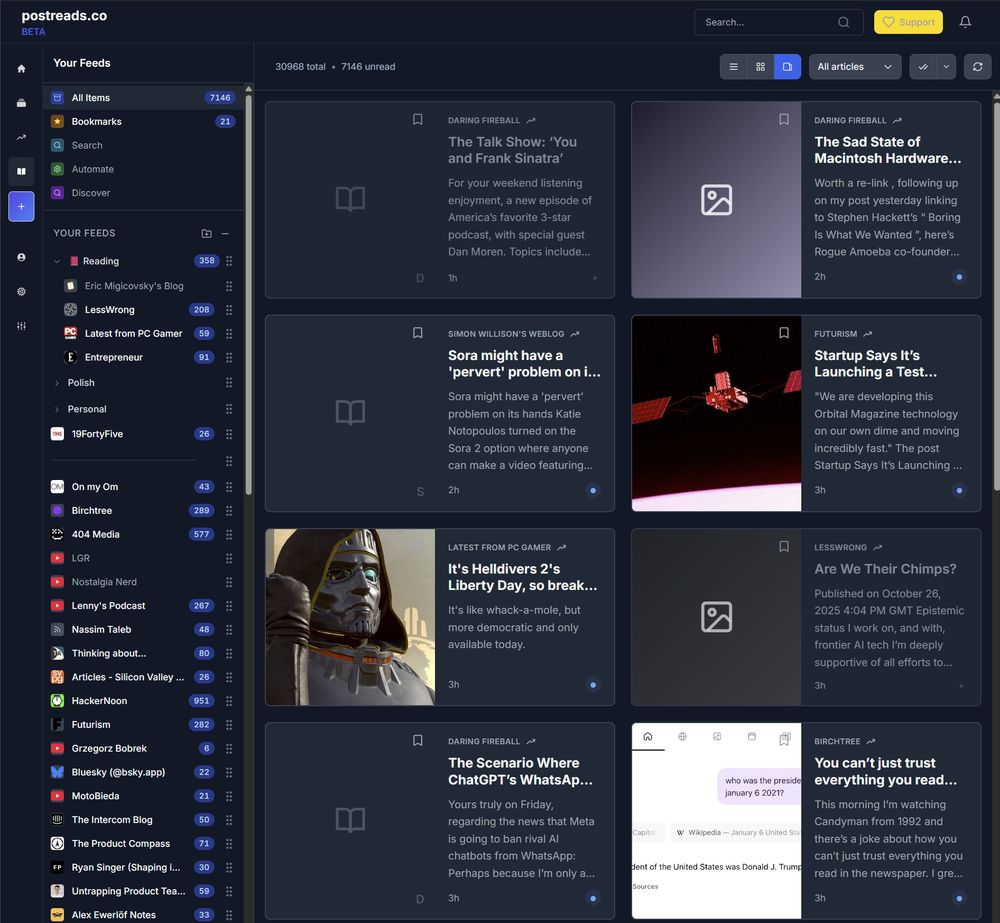Toggle read dot on Birchtree article
This screenshot has width=1000, height=923.
959,898
